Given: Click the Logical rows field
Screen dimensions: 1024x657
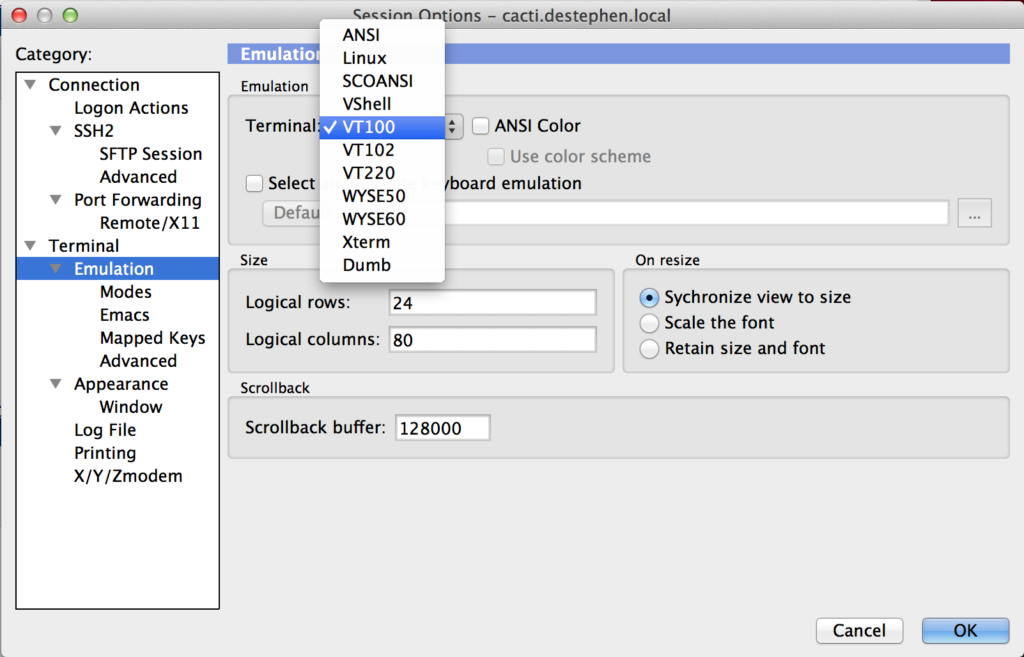Looking at the screenshot, I should click(x=492, y=302).
